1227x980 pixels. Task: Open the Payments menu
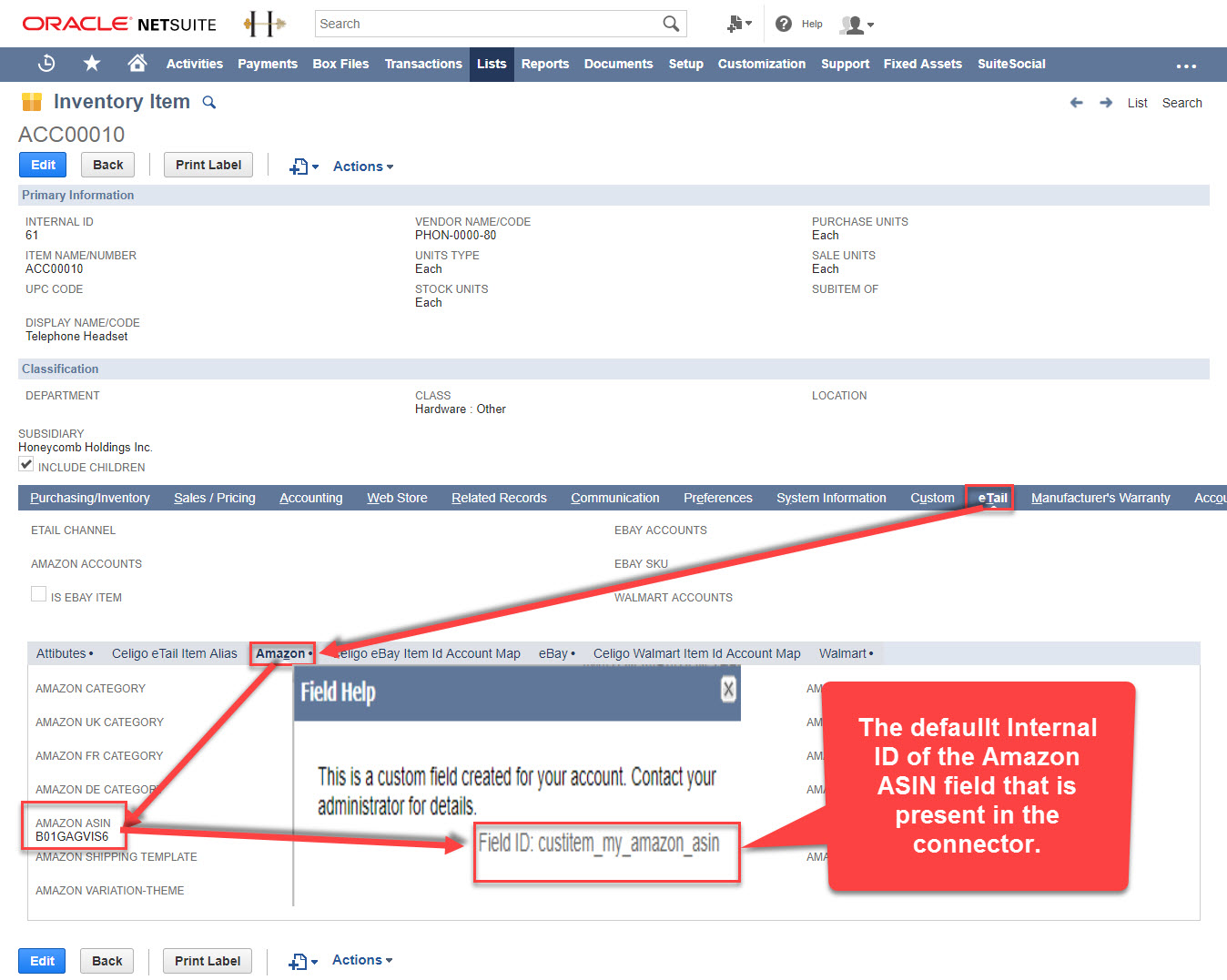[x=268, y=64]
